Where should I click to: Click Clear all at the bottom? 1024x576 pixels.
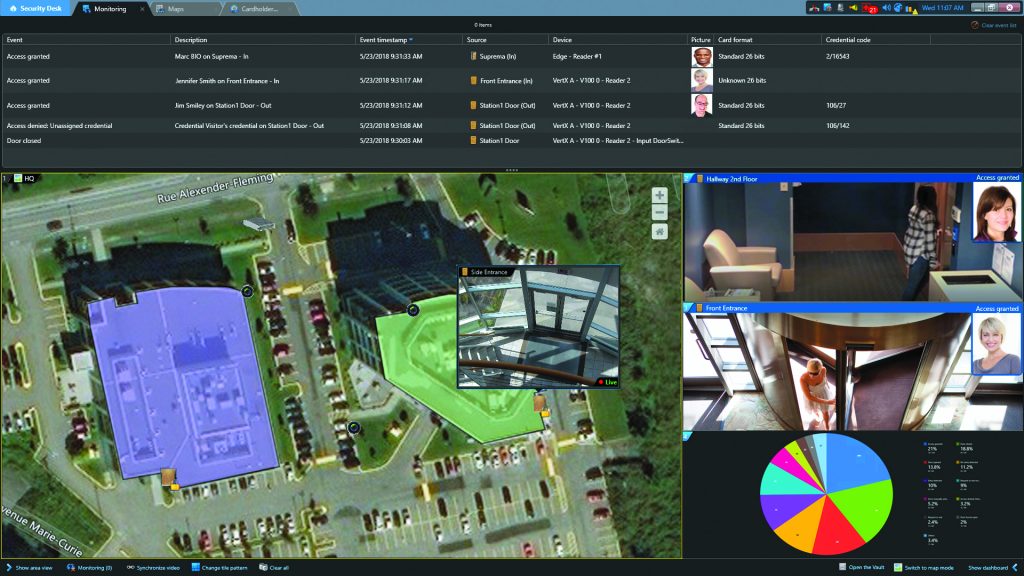[x=275, y=565]
